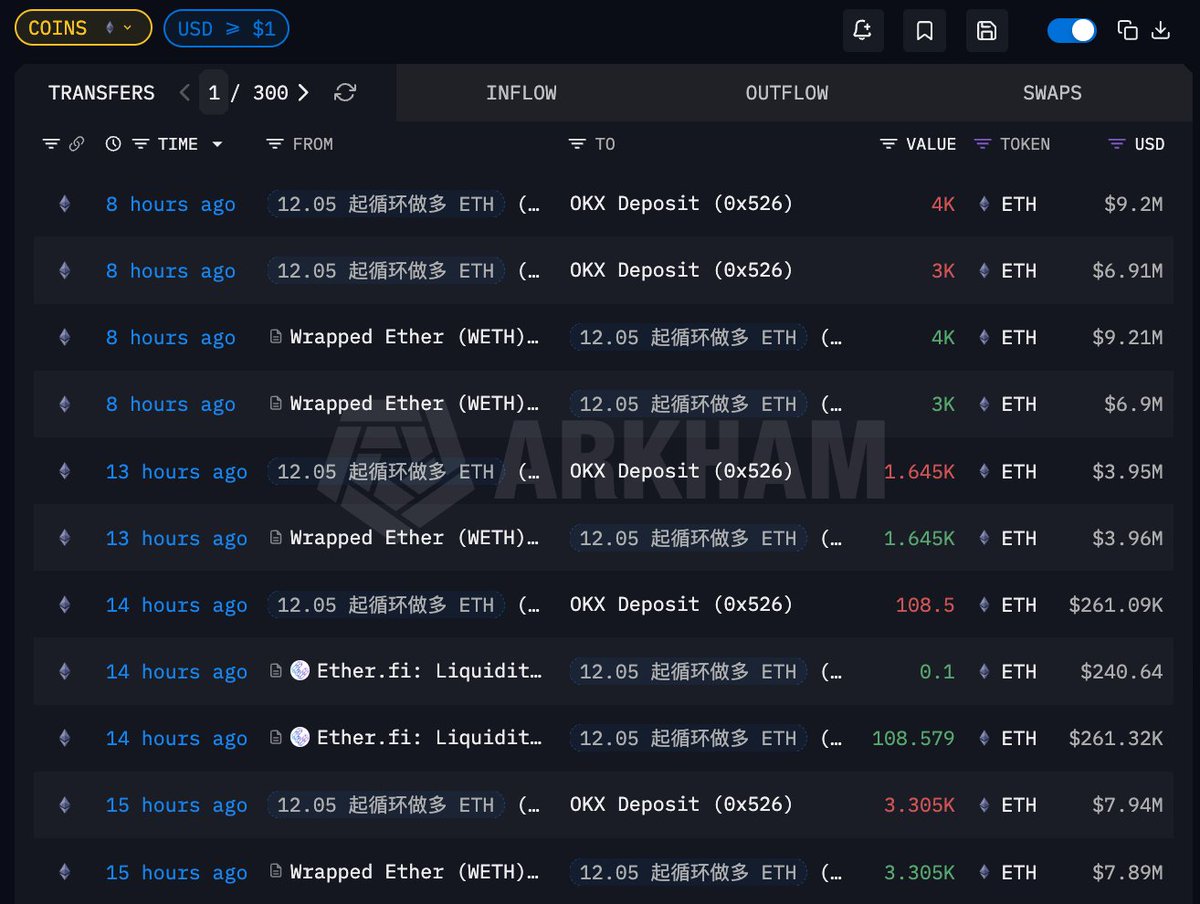1200x904 pixels.
Task: Open OKX Deposit (0x526) in $9.2M row
Action: [x=681, y=204]
